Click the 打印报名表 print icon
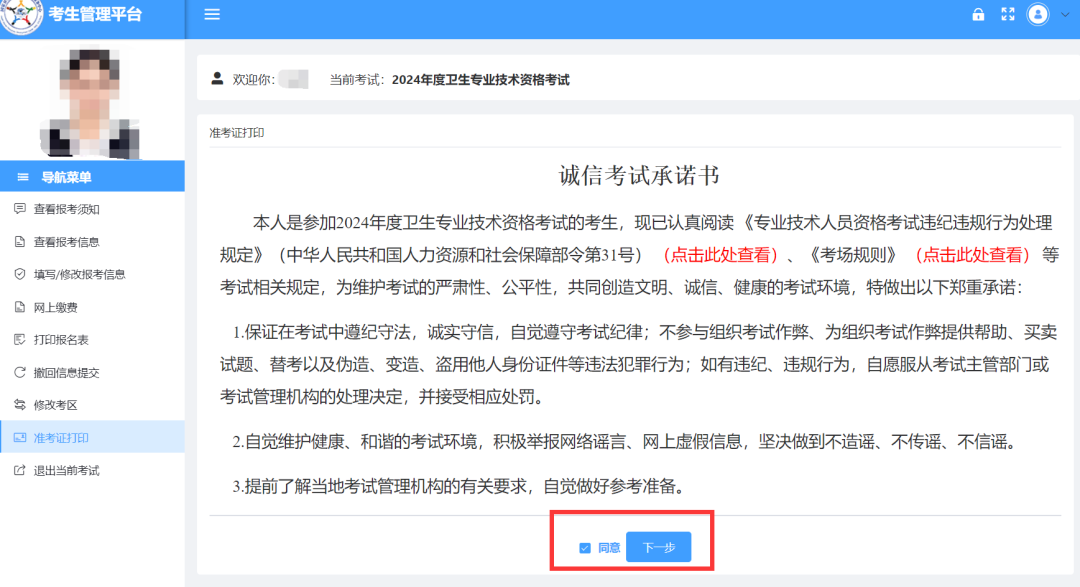 tap(22, 337)
